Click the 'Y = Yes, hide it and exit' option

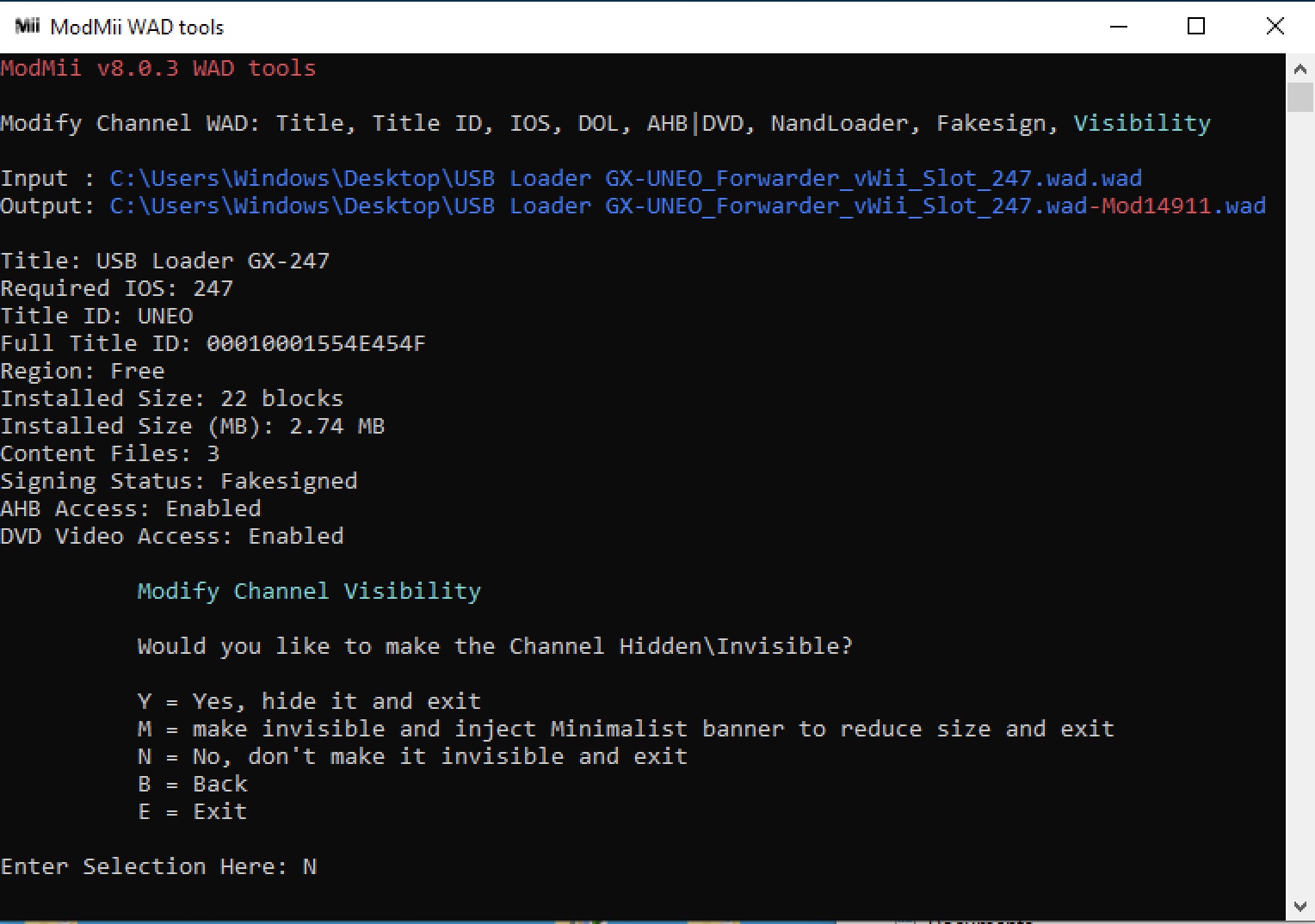tap(309, 701)
